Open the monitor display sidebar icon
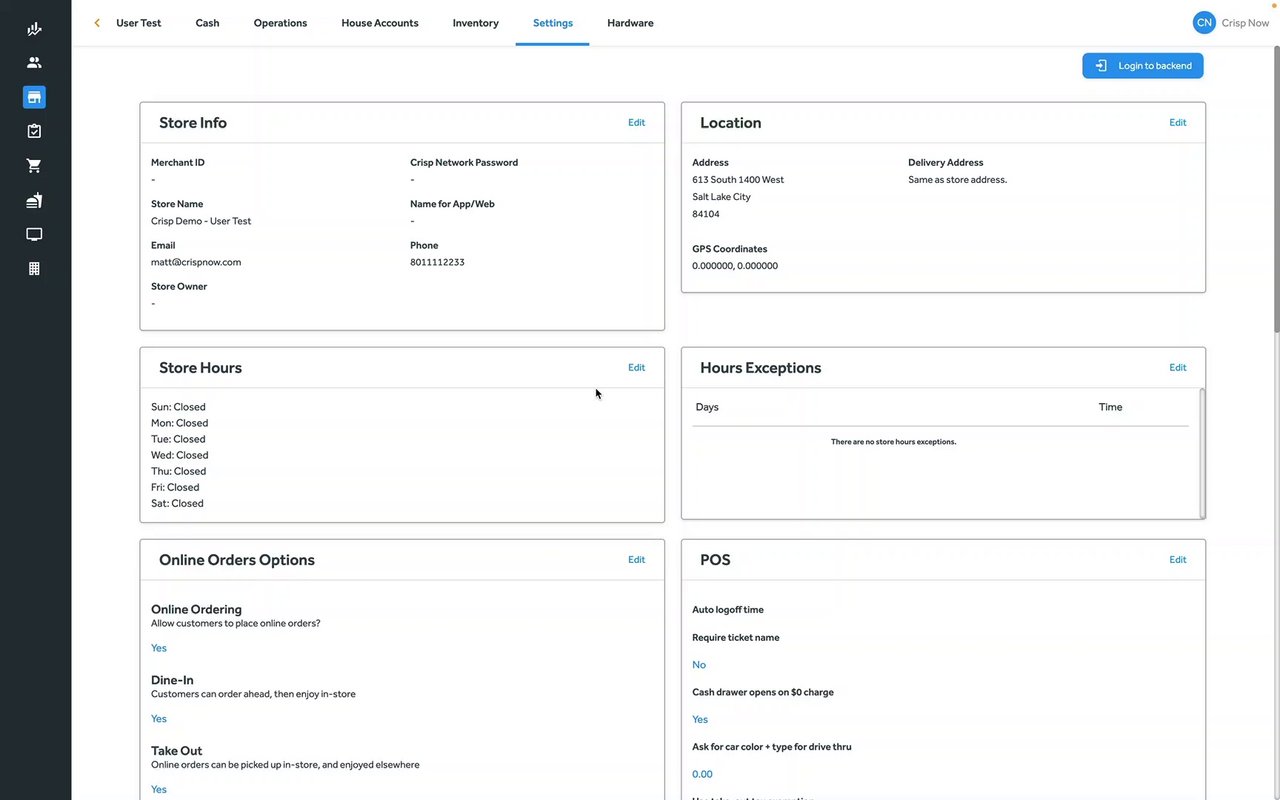The height and width of the screenshot is (800, 1280). click(x=34, y=234)
